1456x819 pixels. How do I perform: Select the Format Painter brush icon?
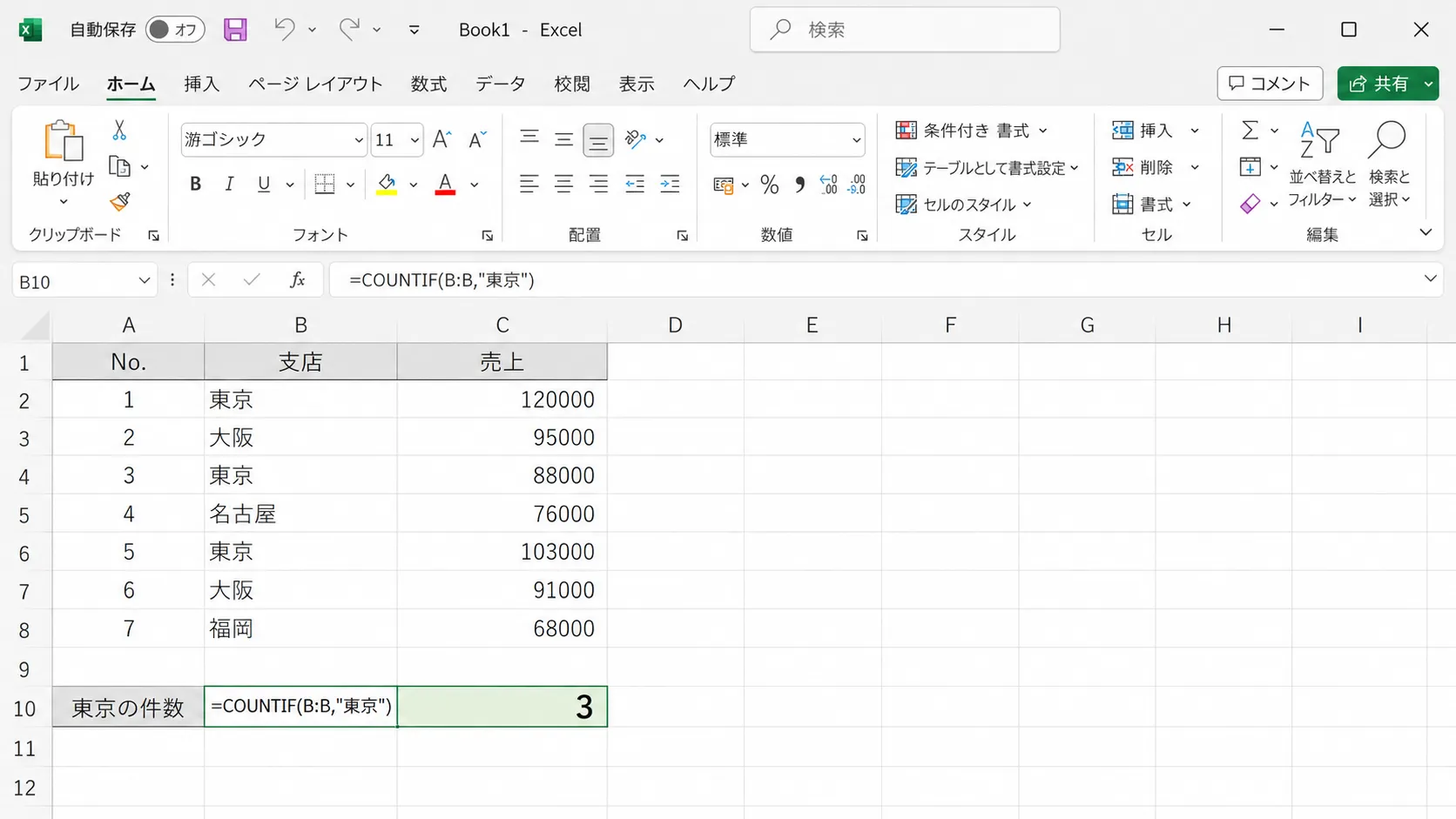(x=120, y=202)
